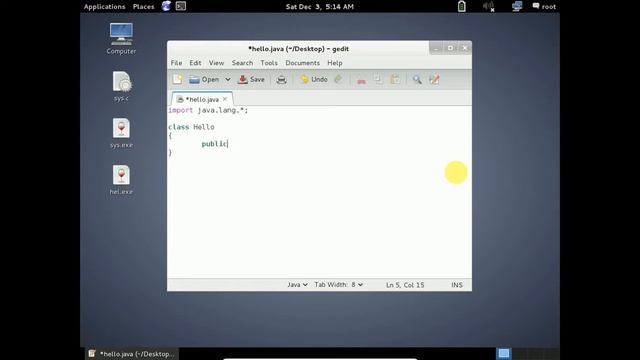Select the Computer desktop icon
The height and width of the screenshot is (360, 640).
(x=121, y=38)
